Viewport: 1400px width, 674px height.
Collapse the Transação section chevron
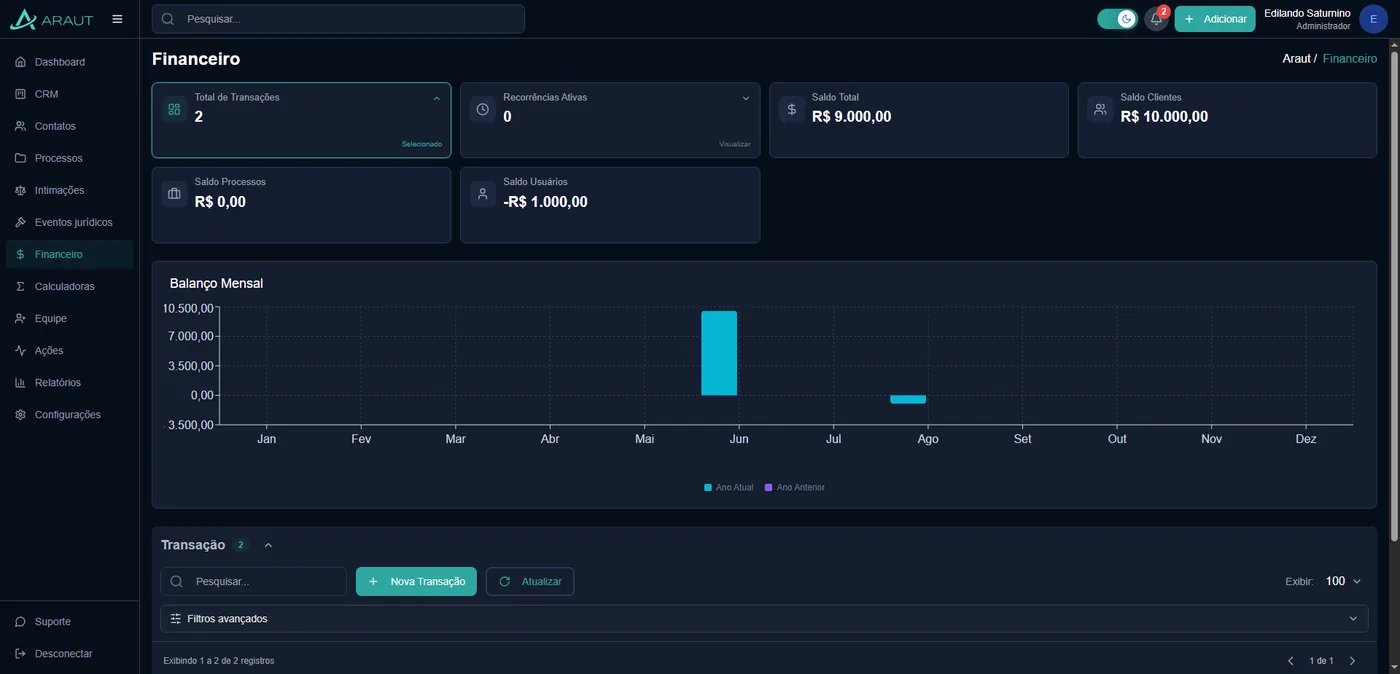click(268, 545)
